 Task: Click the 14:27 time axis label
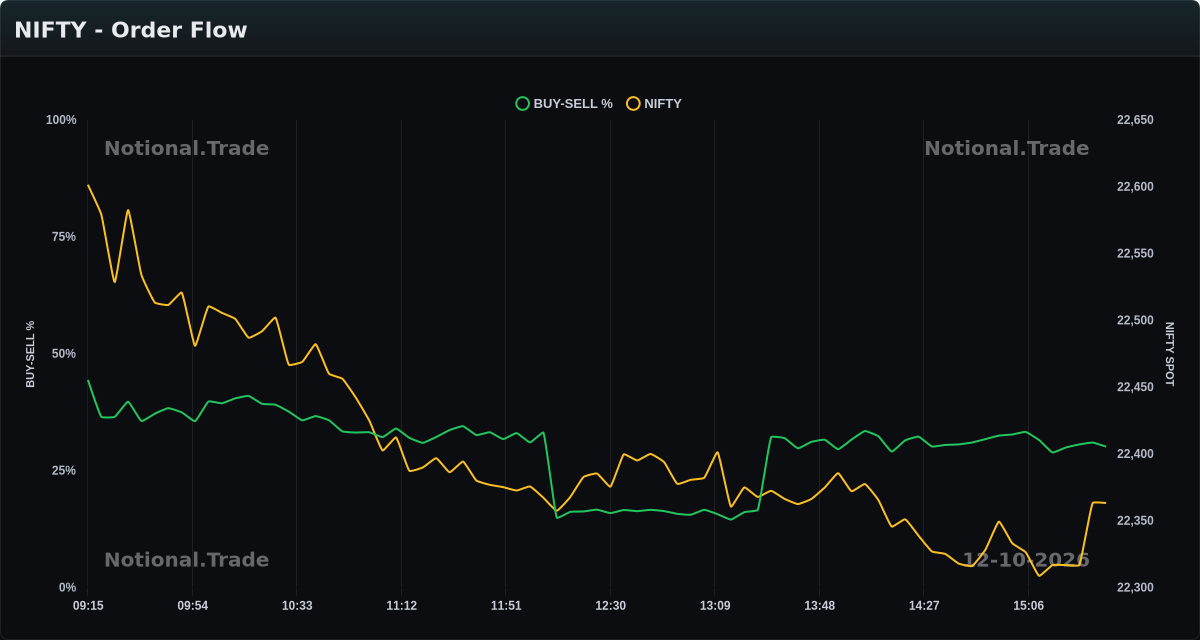924,606
